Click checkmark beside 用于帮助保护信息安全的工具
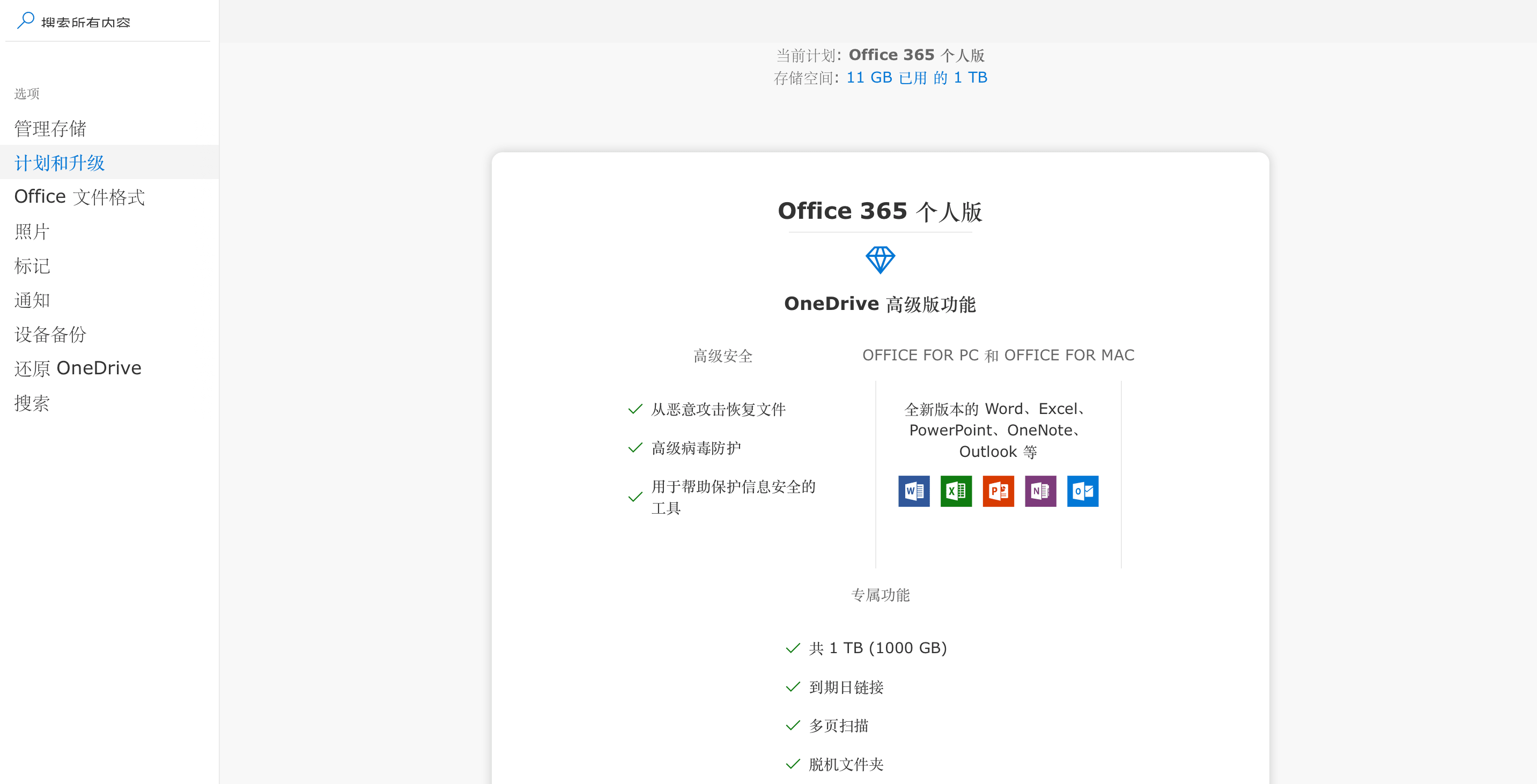 point(636,497)
